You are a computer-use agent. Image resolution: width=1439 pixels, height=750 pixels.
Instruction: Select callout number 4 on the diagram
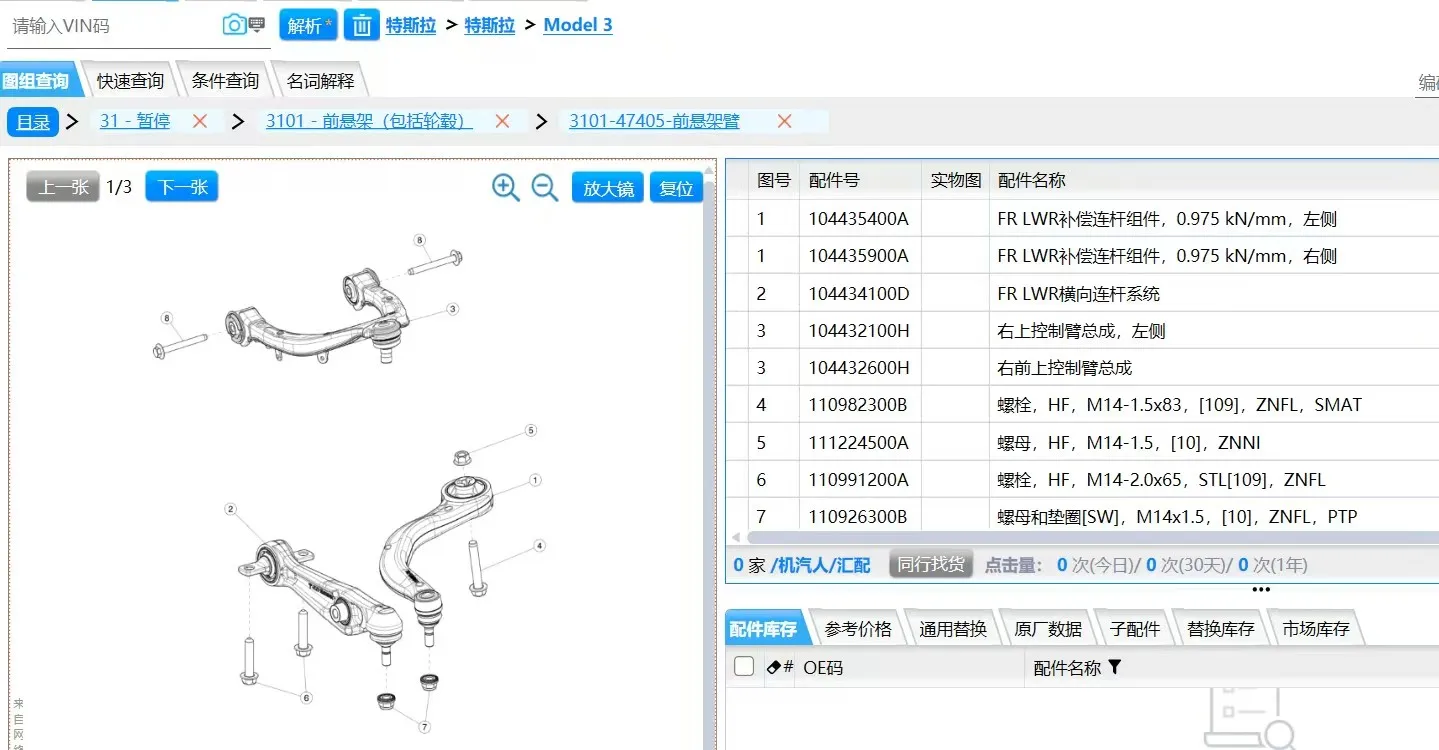pos(539,546)
